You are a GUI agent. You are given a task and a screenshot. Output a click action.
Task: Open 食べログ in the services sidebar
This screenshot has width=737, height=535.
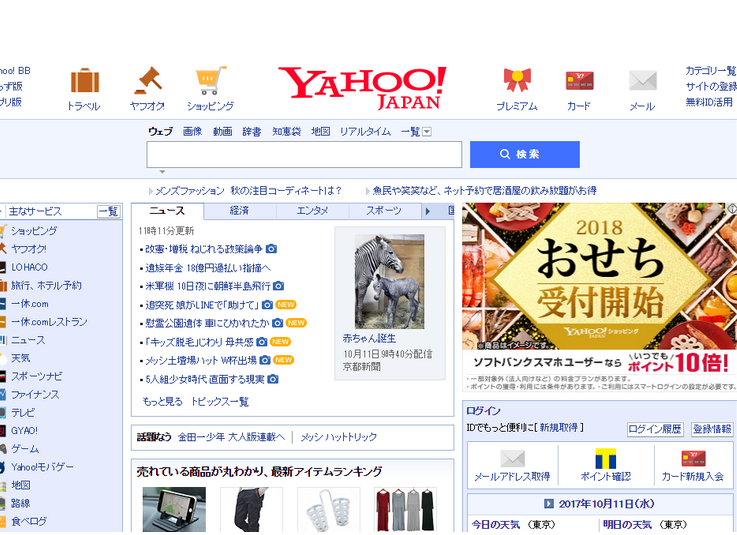[29, 521]
